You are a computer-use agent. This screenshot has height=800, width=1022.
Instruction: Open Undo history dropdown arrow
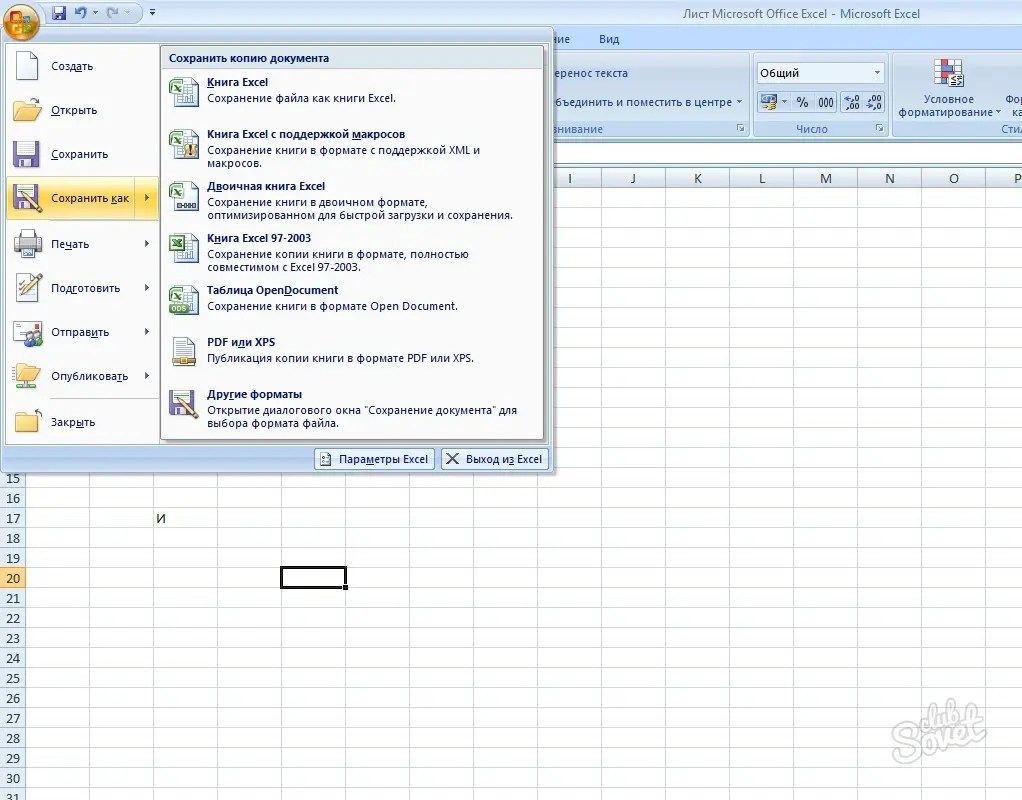pyautogui.click(x=95, y=12)
